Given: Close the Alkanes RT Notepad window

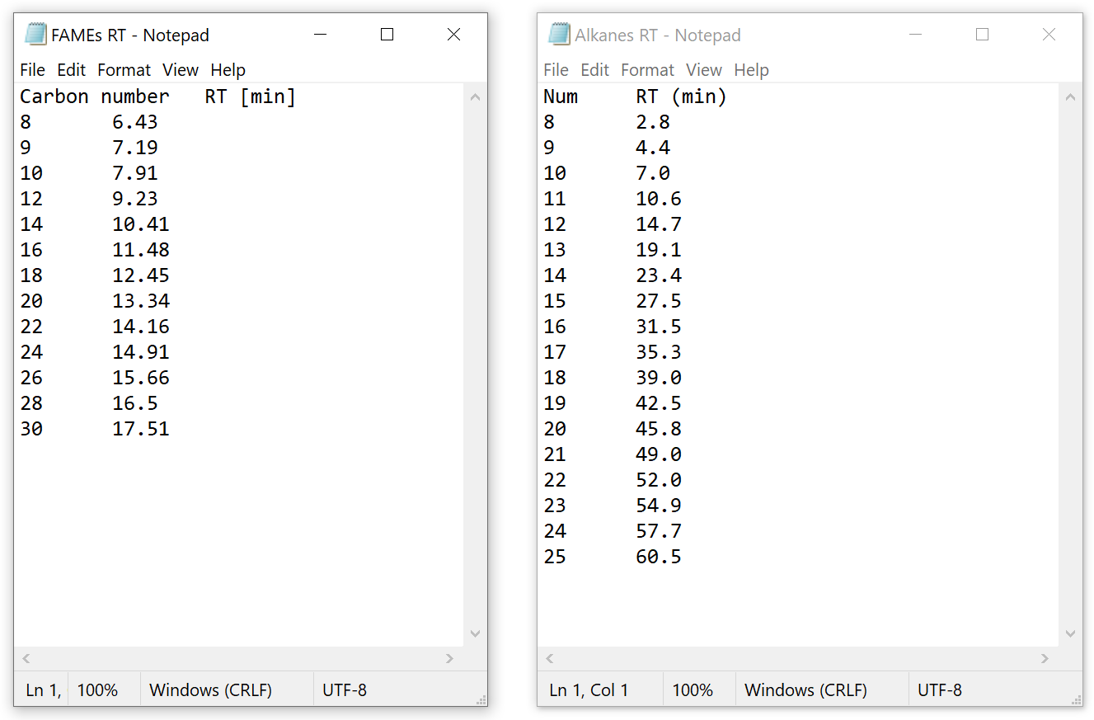Looking at the screenshot, I should [1048, 35].
